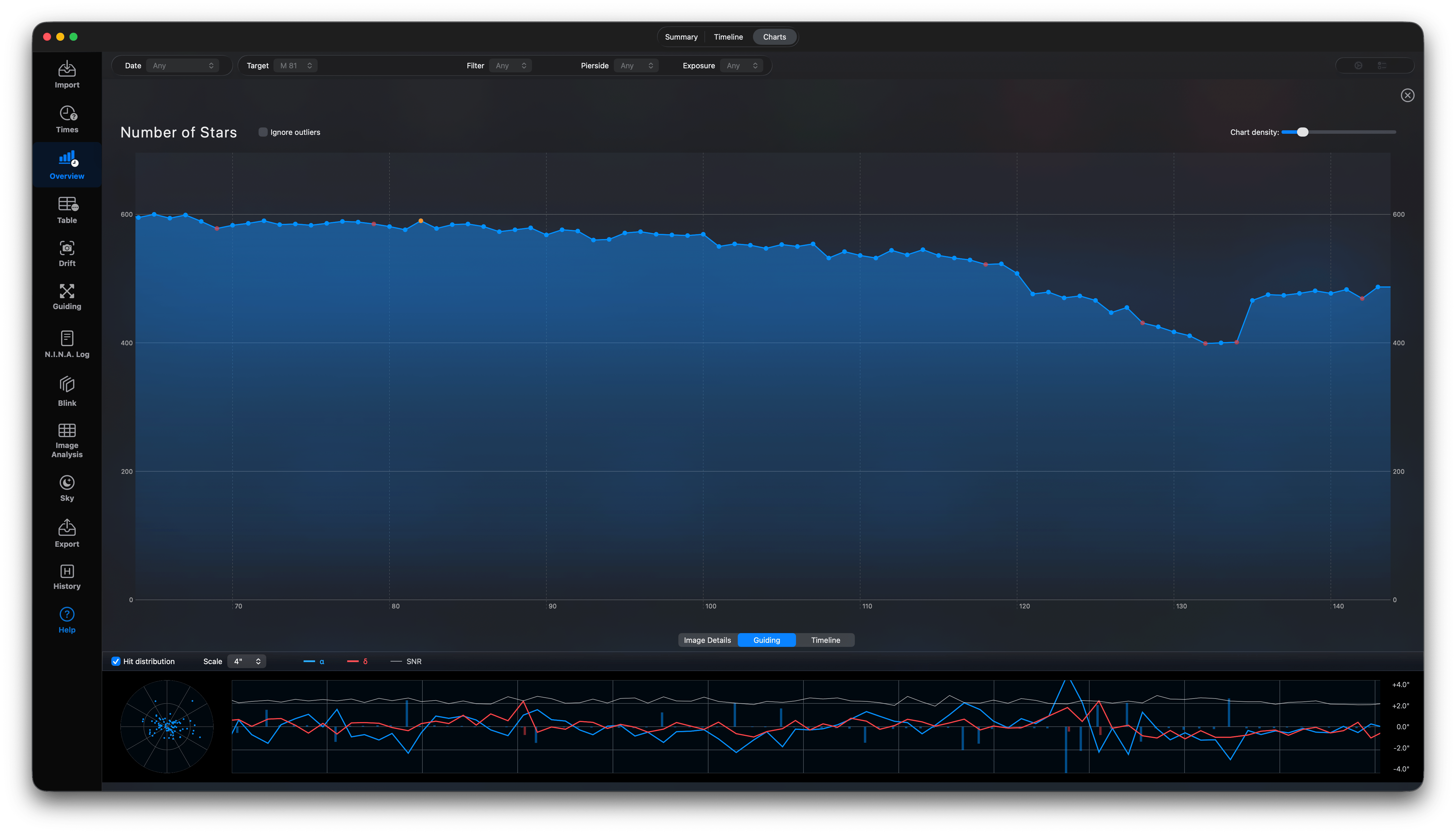Open the Import section in sidebar
1456x834 pixels.
pos(67,74)
